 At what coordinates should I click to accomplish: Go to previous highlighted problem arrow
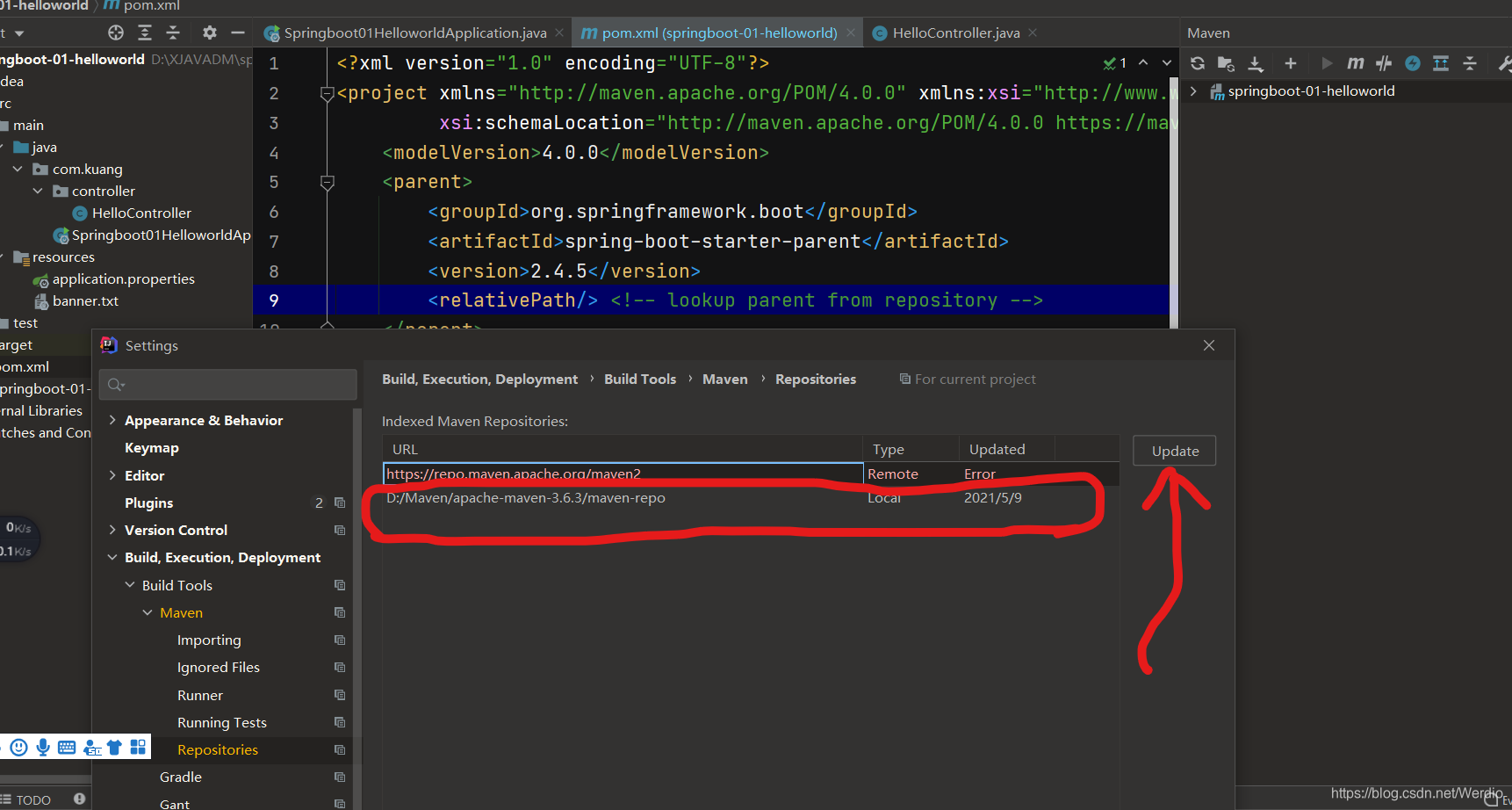1143,62
